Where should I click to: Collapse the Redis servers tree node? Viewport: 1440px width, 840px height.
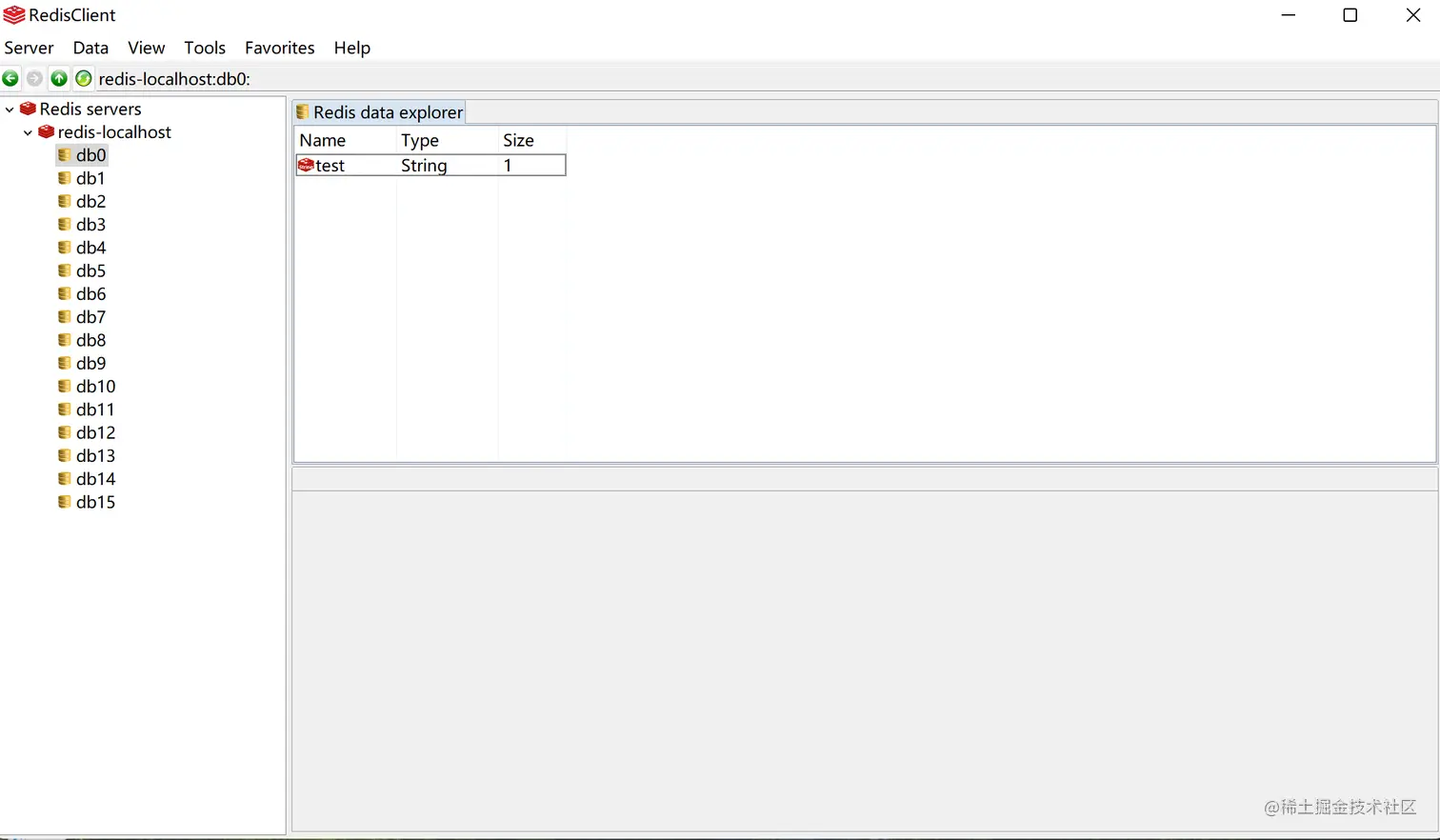tap(10, 109)
